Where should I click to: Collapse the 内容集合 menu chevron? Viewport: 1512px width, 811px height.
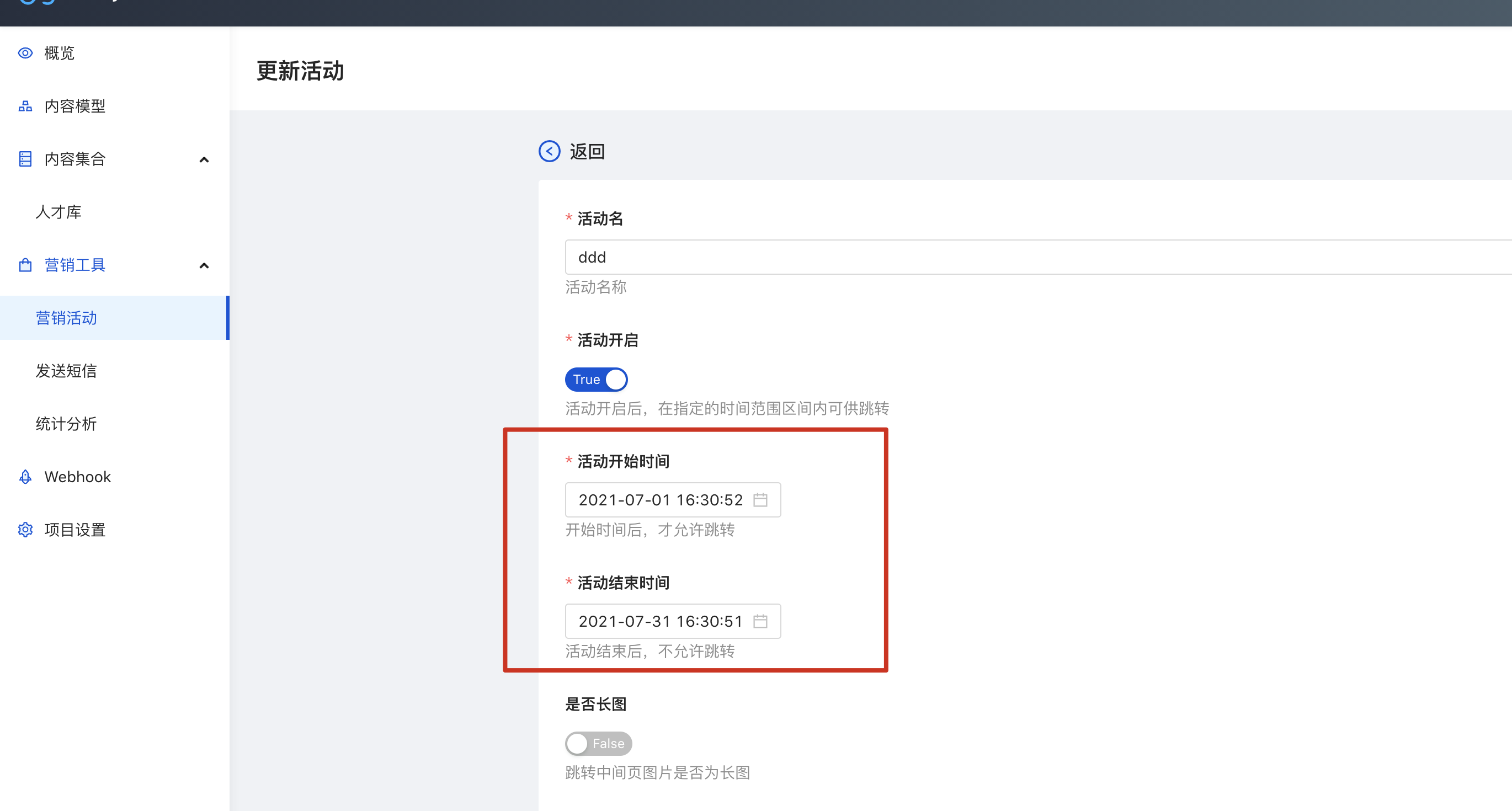coord(204,159)
